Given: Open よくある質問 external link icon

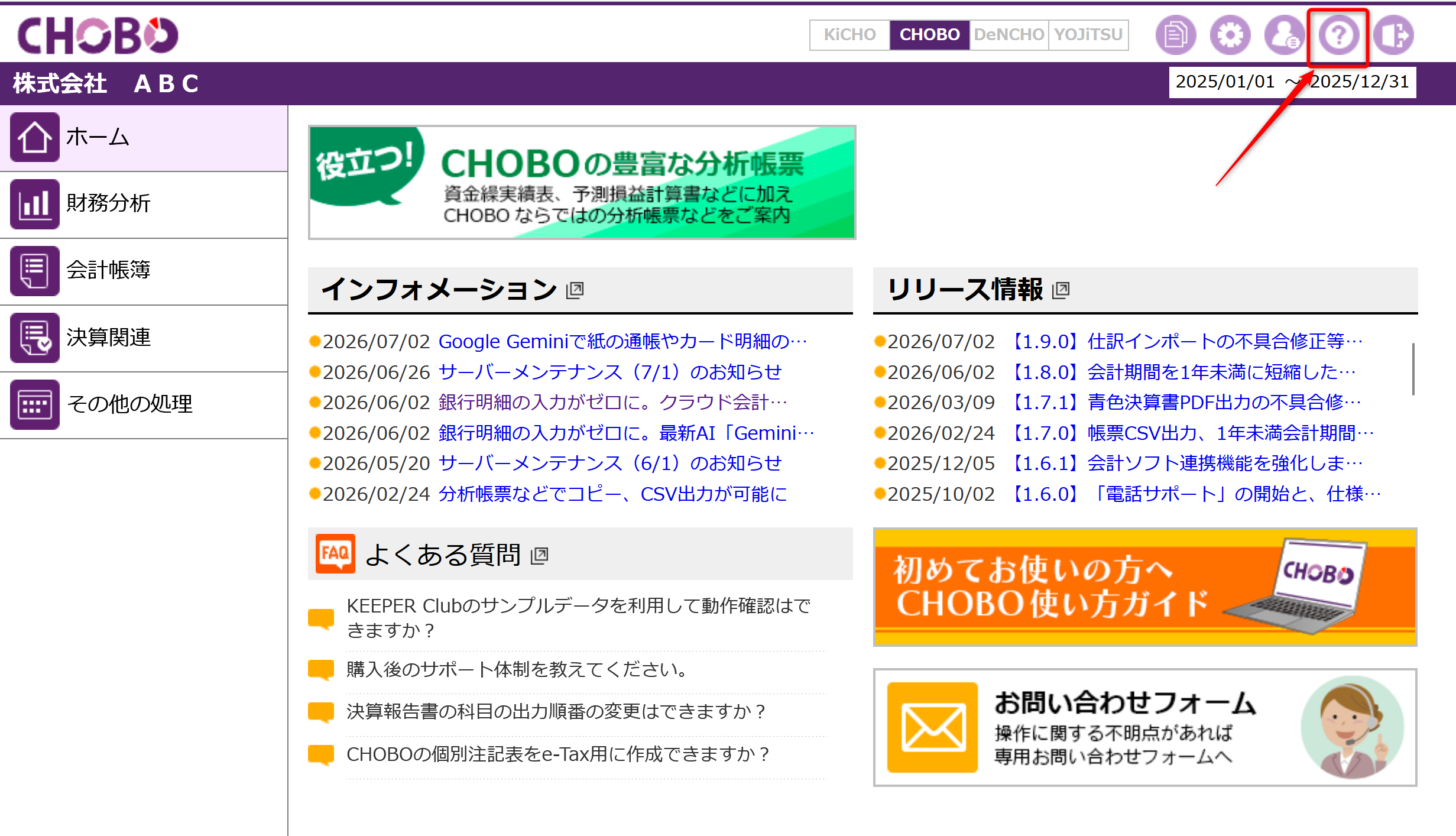Looking at the screenshot, I should [x=539, y=556].
